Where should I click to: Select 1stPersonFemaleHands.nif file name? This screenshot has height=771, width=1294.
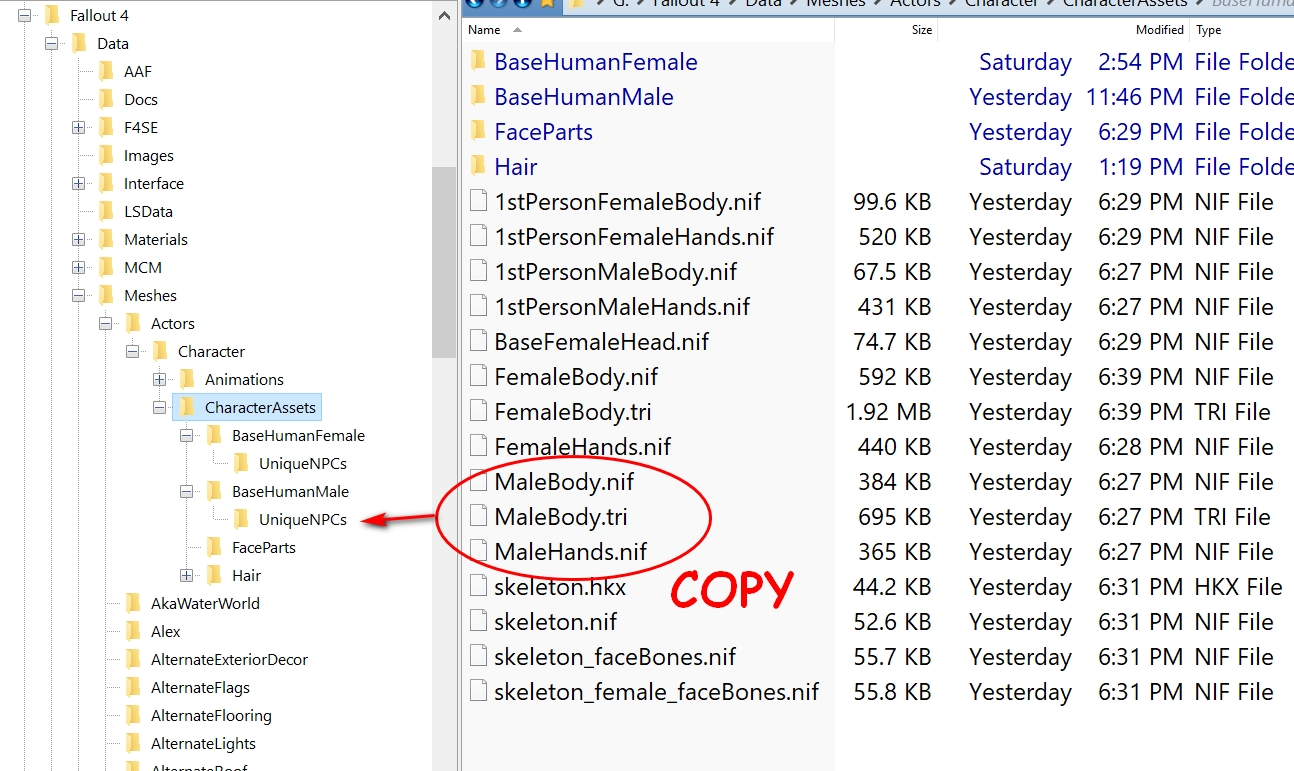click(634, 237)
